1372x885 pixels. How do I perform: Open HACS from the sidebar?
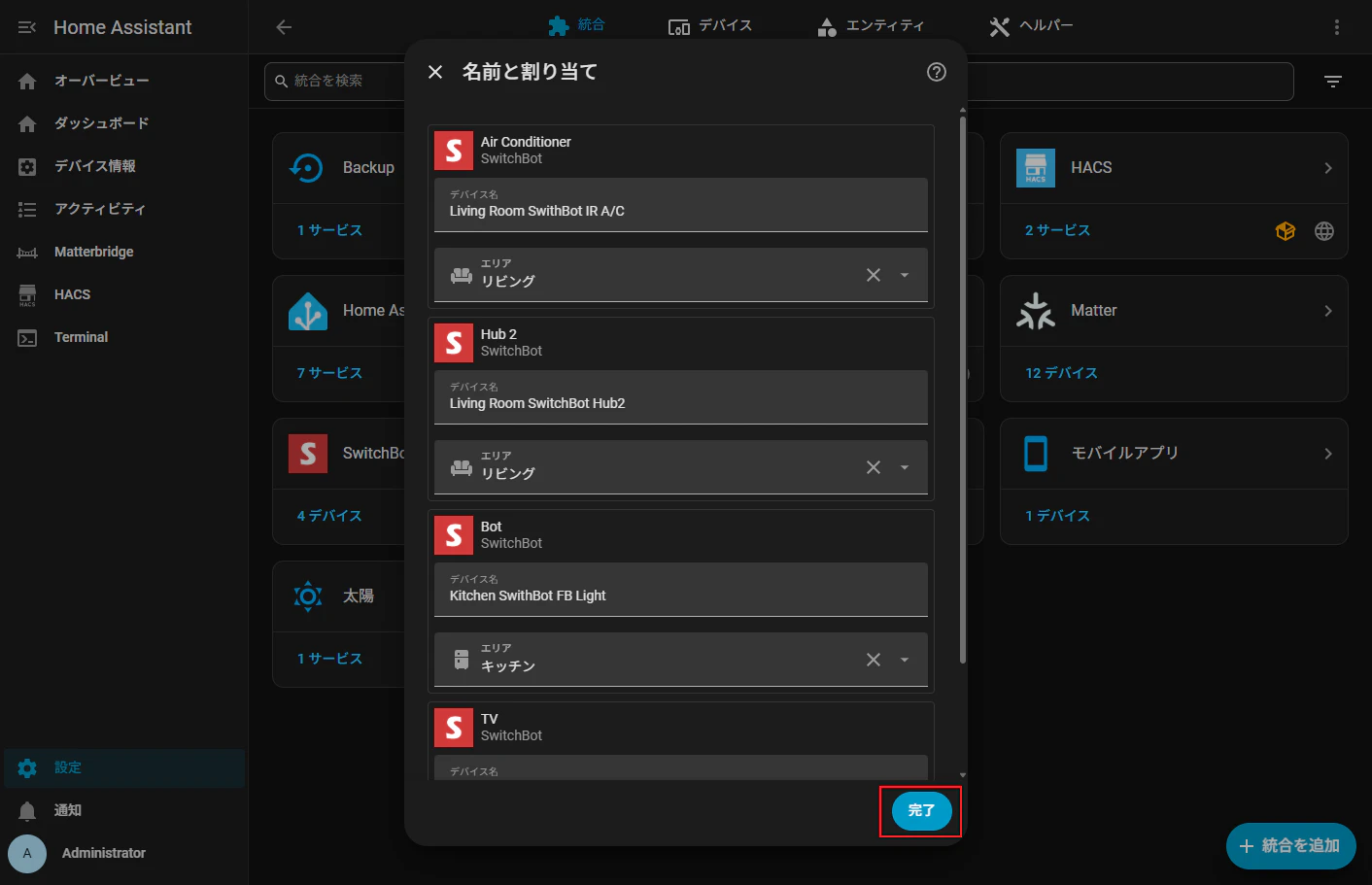pos(124,294)
